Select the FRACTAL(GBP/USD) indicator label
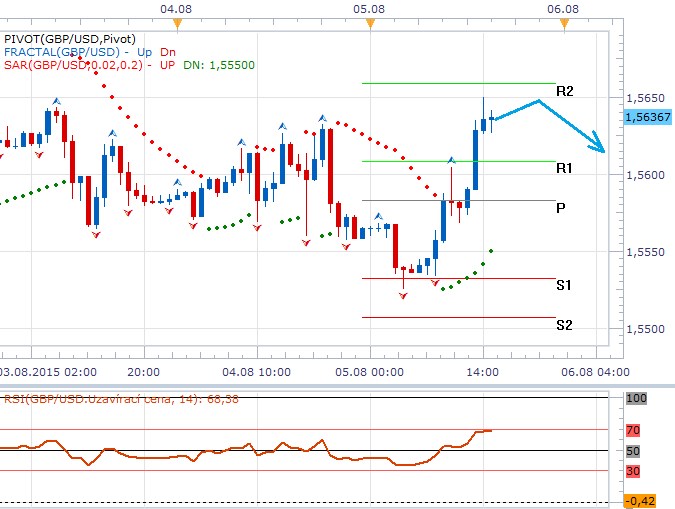The width and height of the screenshot is (675, 509). pyautogui.click(x=64, y=51)
